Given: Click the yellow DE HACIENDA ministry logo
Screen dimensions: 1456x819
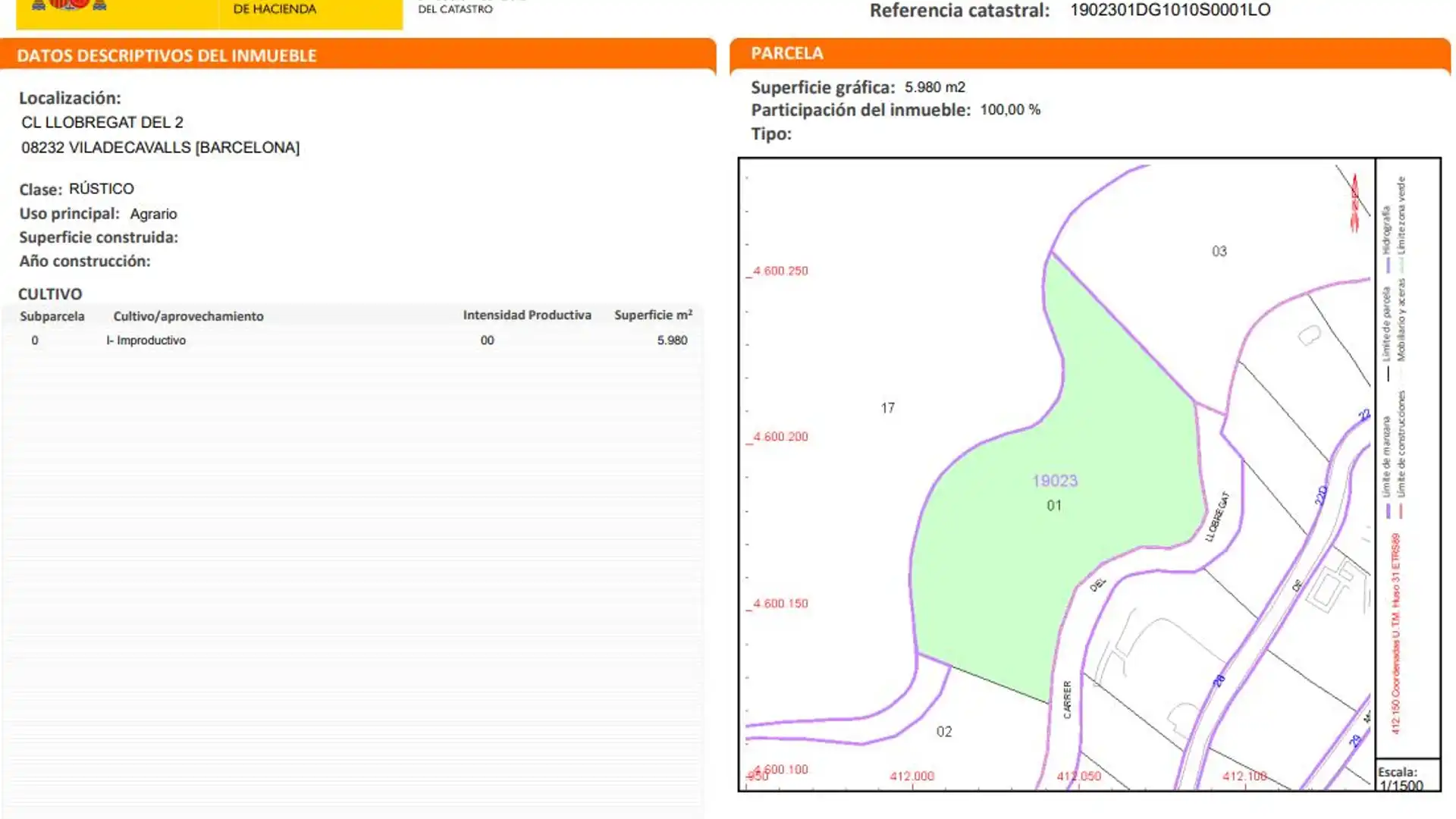Looking at the screenshot, I should click(x=275, y=9).
